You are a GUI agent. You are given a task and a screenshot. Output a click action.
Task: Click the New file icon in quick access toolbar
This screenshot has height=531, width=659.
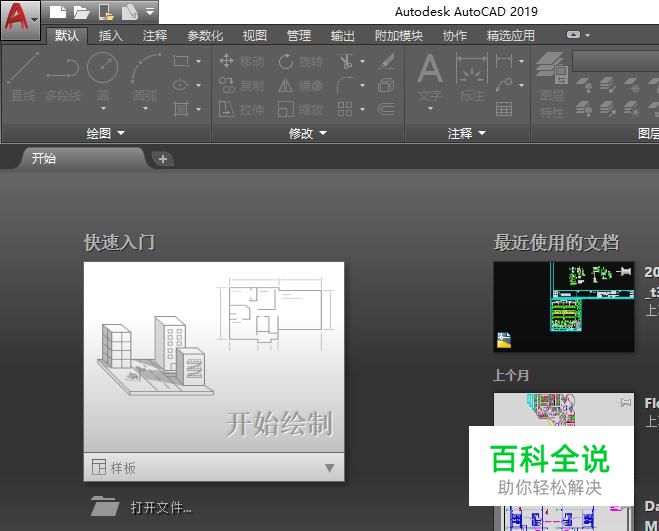(x=58, y=12)
